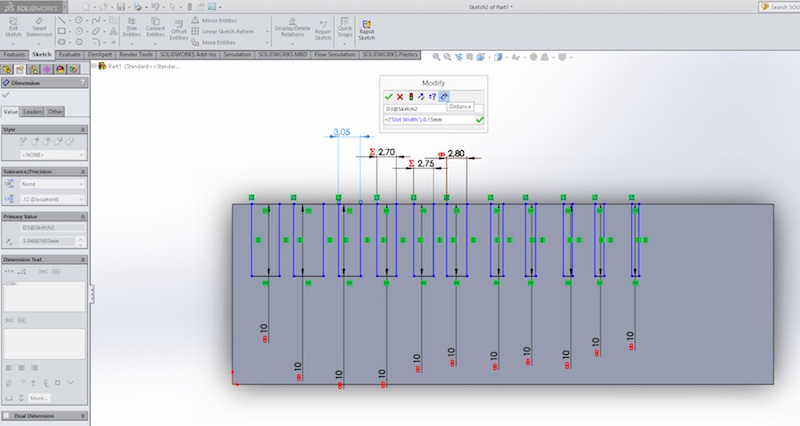
Task: Click the Trim Entities tool
Action: click(132, 27)
